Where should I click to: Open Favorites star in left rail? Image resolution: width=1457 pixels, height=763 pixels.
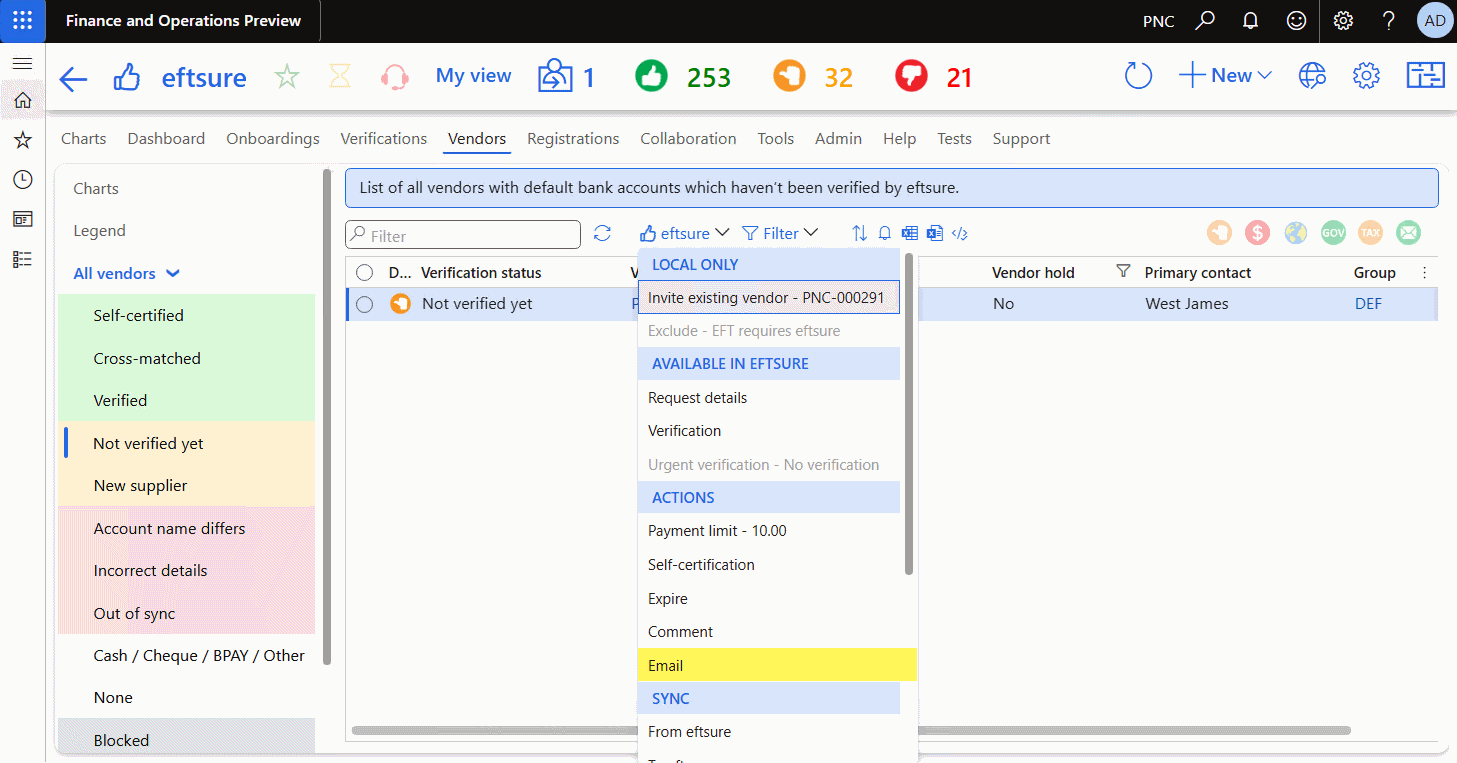pos(22,140)
